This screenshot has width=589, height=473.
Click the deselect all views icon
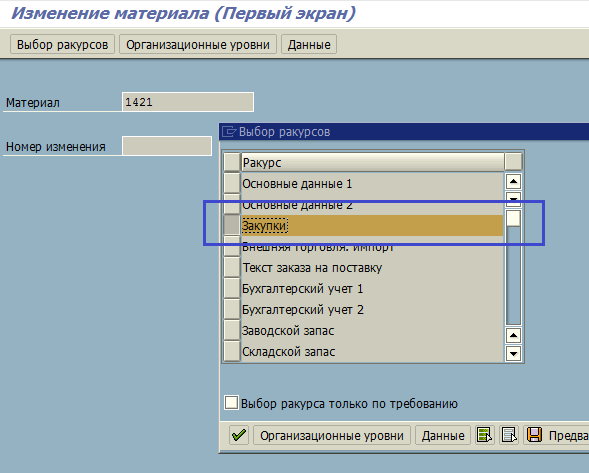pos(509,435)
